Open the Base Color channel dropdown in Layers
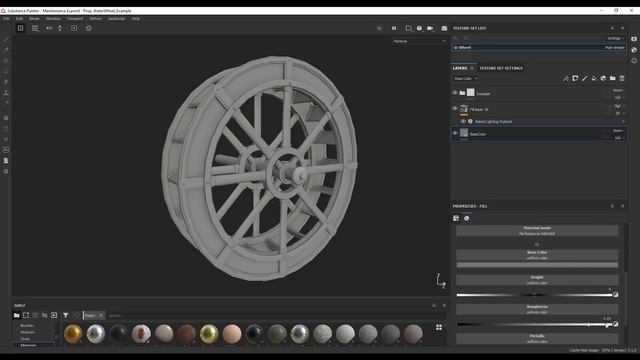Screen dimensions: 640x360 (x=465, y=78)
